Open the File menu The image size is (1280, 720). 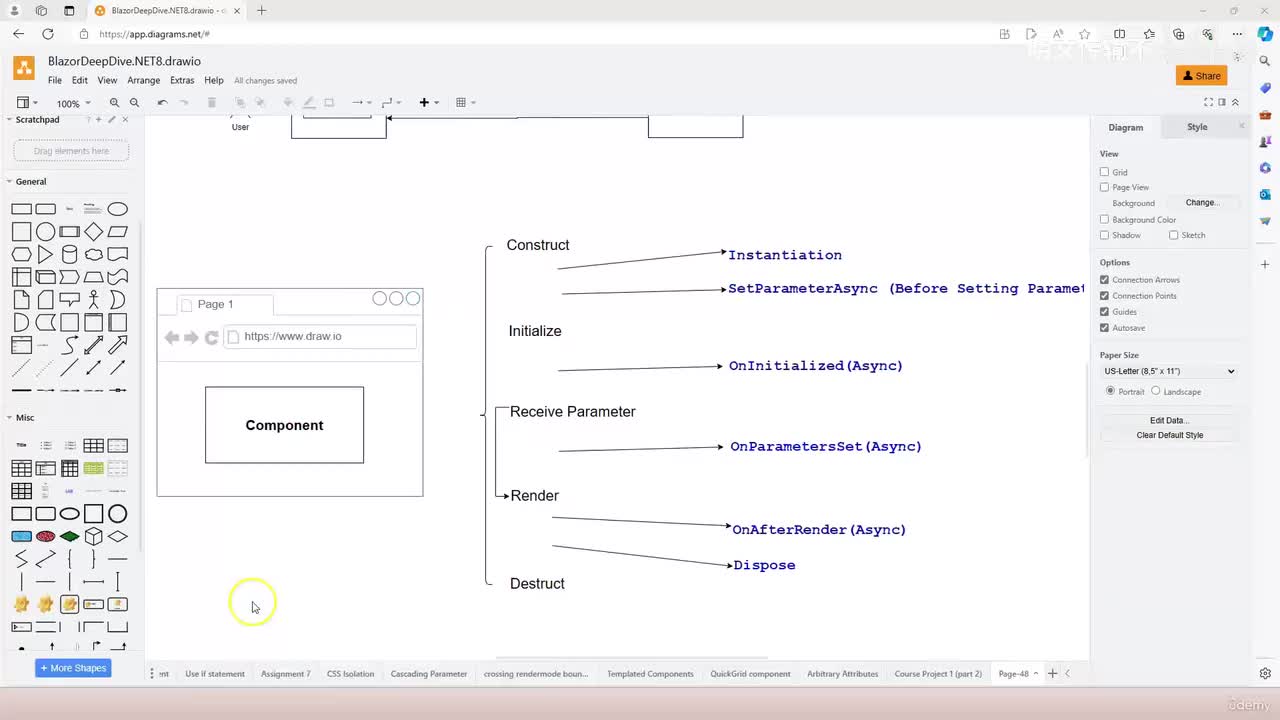coord(55,81)
